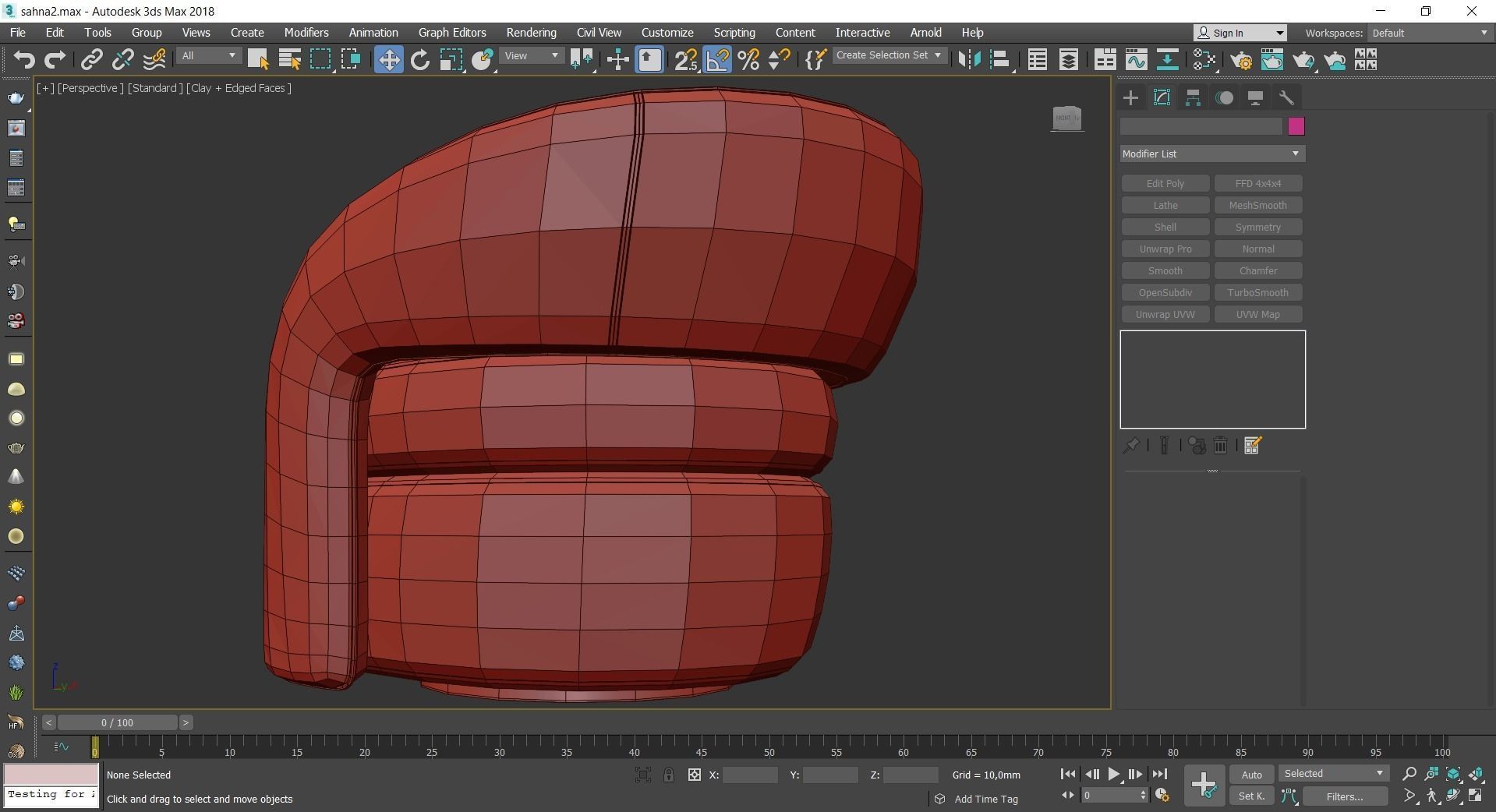Click the time slider 0 / 100 handle
Screen dimensions: 1496x812
point(117,722)
